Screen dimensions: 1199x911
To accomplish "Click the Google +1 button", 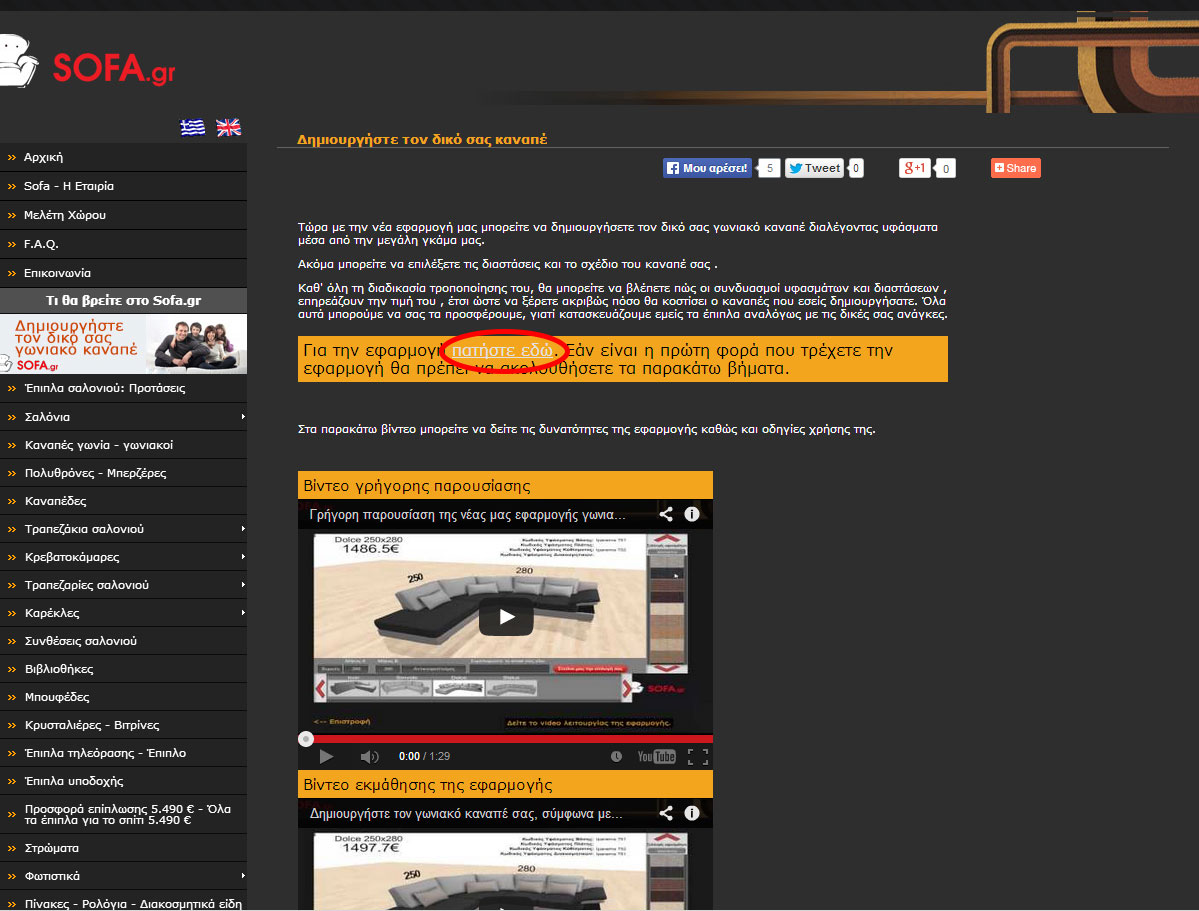I will (915, 168).
